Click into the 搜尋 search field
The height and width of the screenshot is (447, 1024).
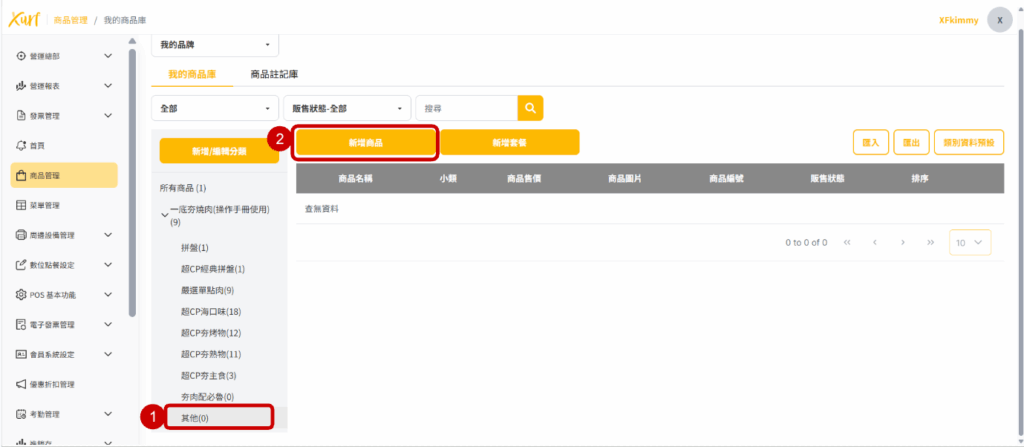(x=465, y=108)
